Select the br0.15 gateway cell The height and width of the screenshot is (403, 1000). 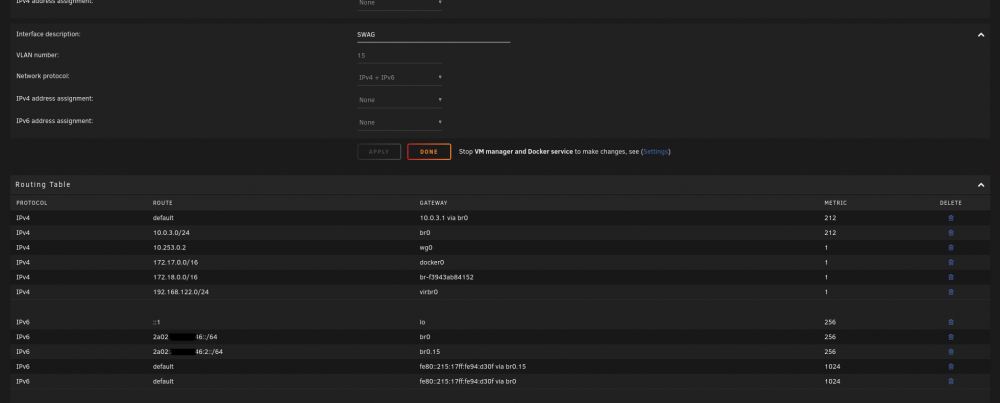coord(429,352)
